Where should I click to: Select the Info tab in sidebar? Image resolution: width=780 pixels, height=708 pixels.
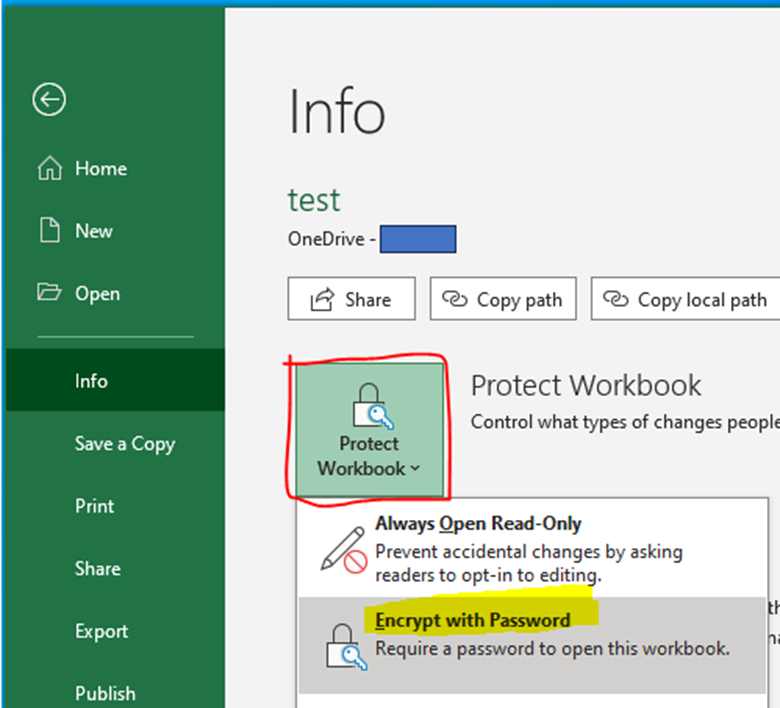coord(115,380)
